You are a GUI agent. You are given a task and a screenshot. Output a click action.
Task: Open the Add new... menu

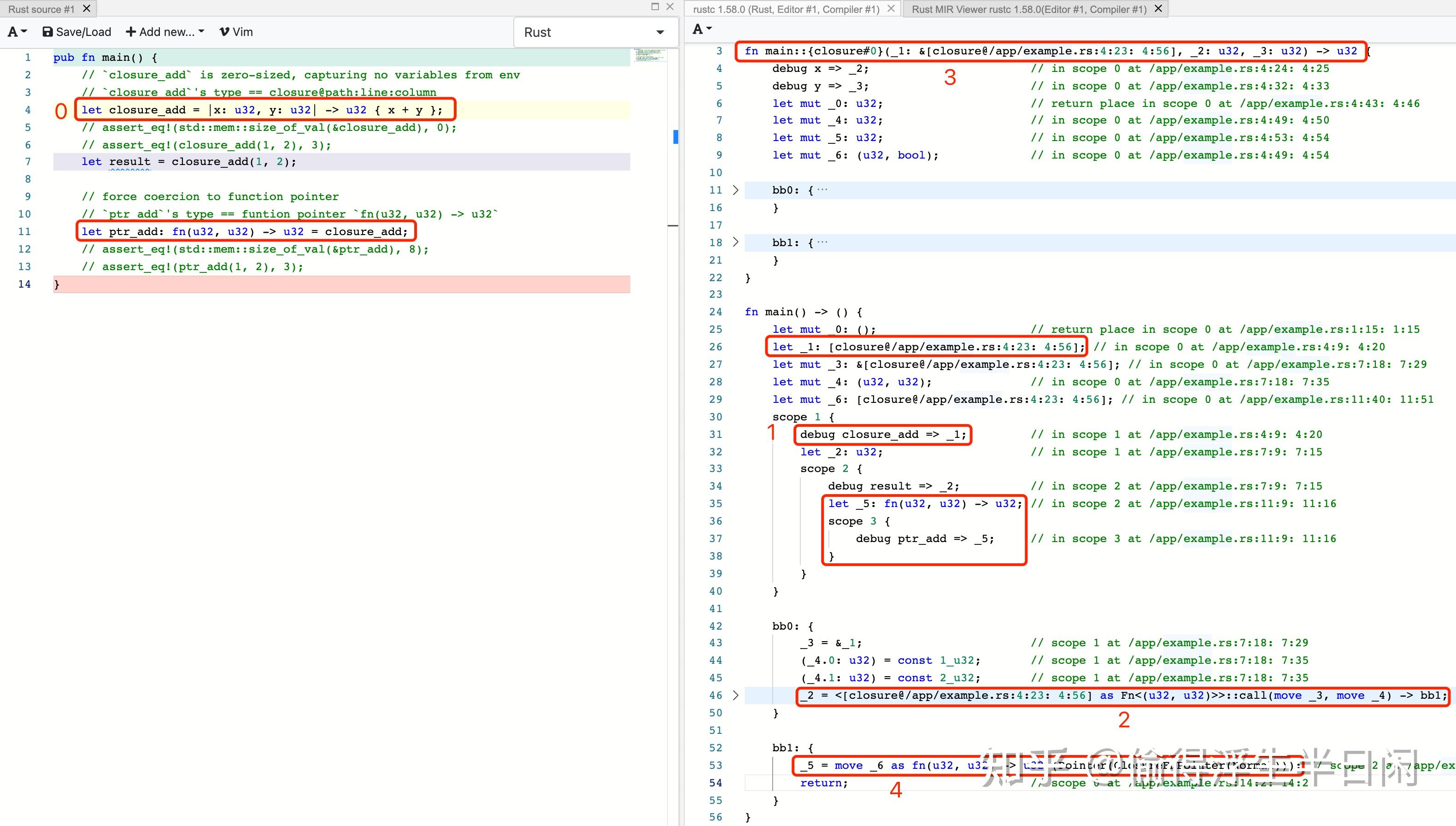(x=164, y=32)
